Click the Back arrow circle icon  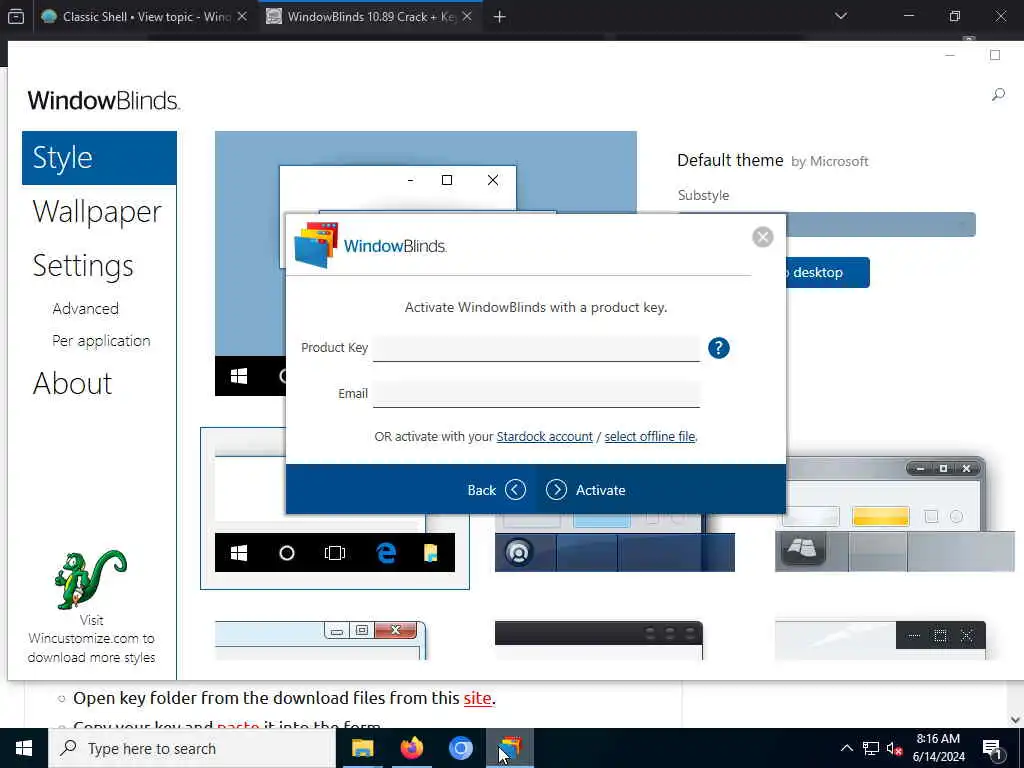point(515,490)
